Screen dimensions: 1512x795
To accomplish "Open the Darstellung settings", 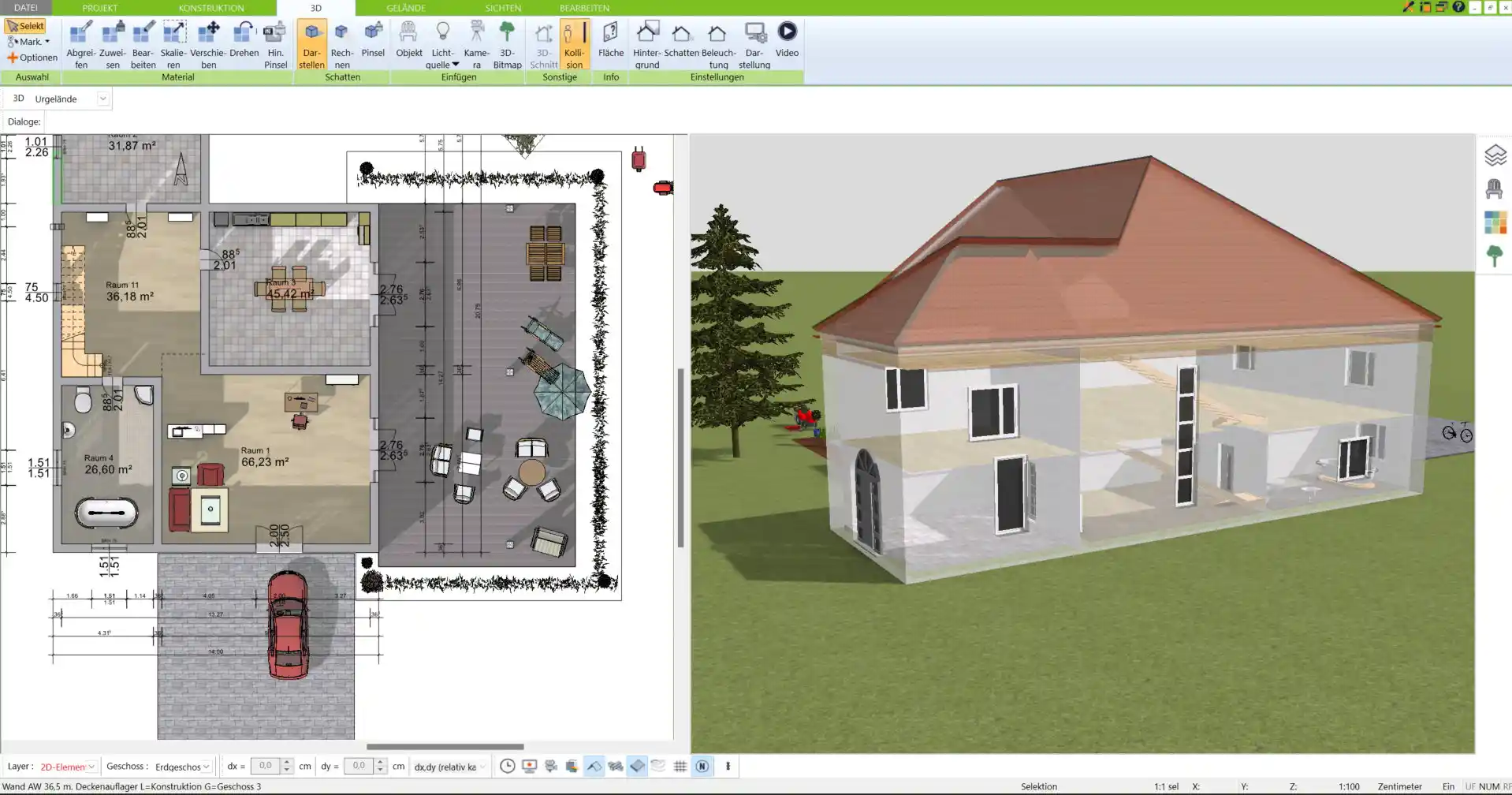I will 754,45.
